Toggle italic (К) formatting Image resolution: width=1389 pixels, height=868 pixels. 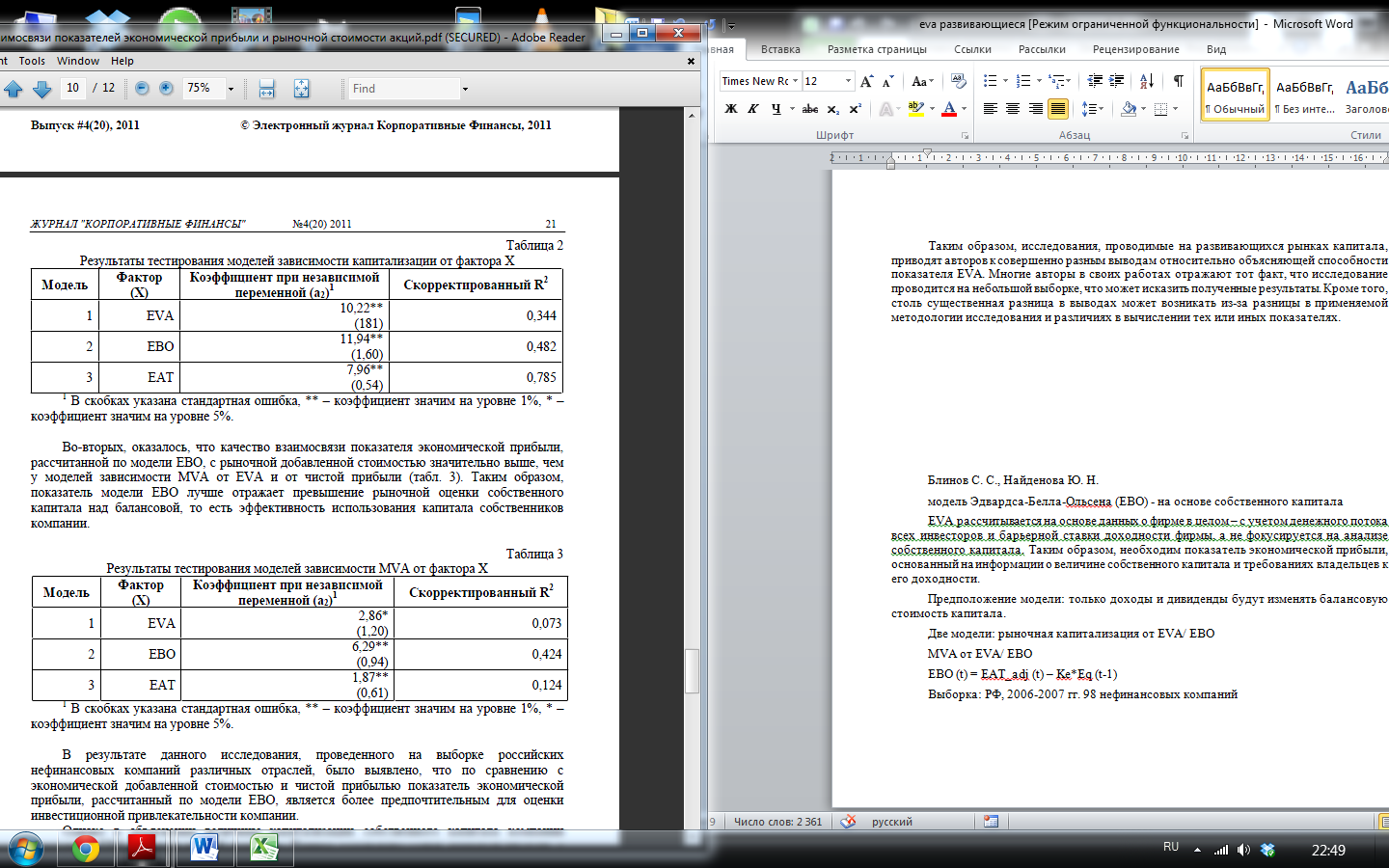coord(753,109)
